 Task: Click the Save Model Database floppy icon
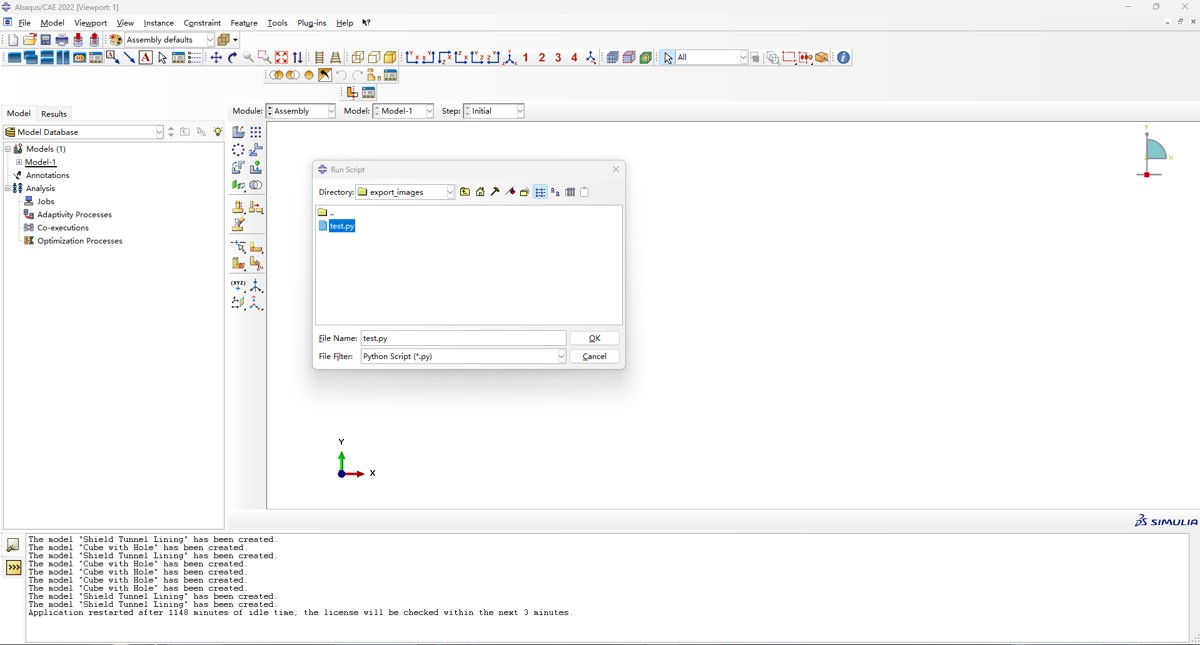point(45,40)
